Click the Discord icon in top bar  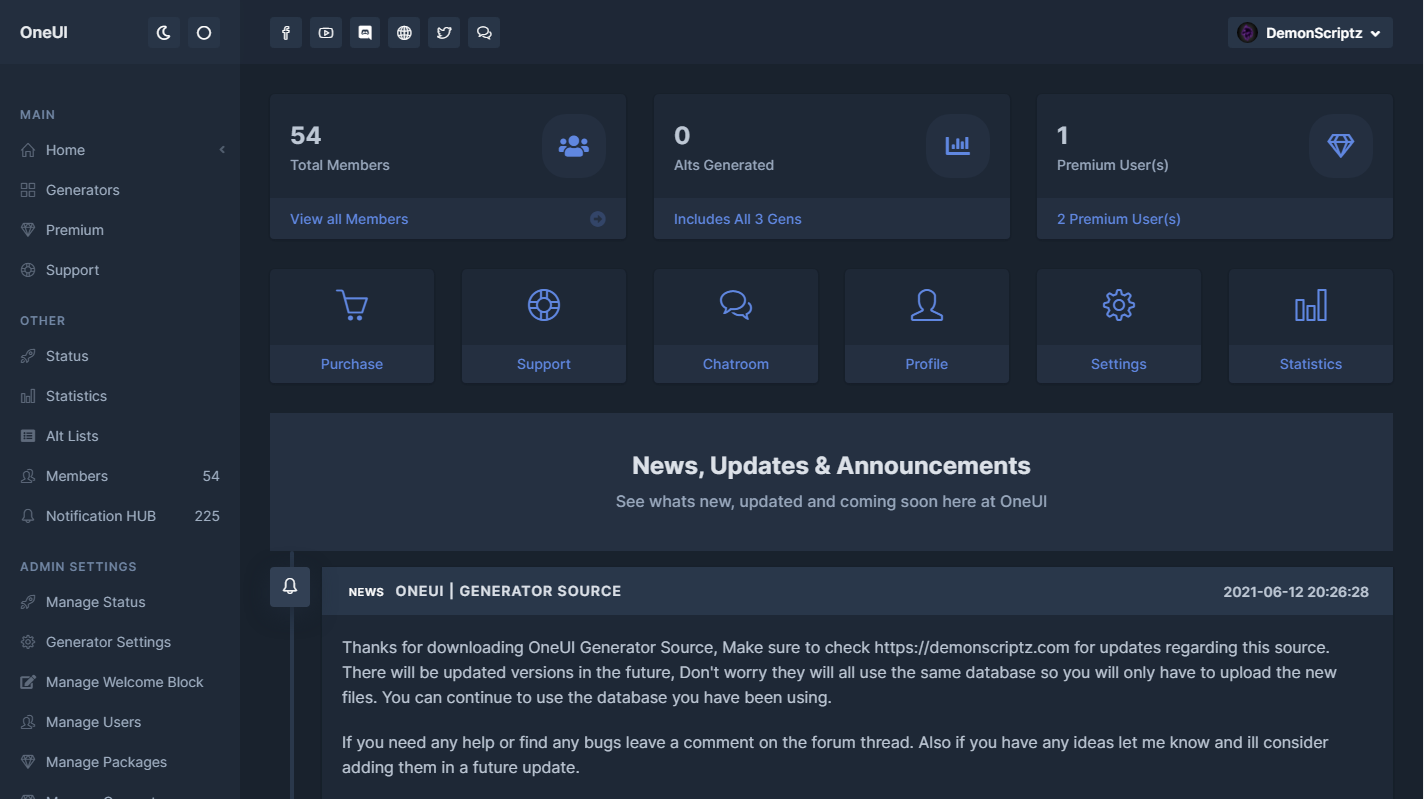click(x=365, y=33)
